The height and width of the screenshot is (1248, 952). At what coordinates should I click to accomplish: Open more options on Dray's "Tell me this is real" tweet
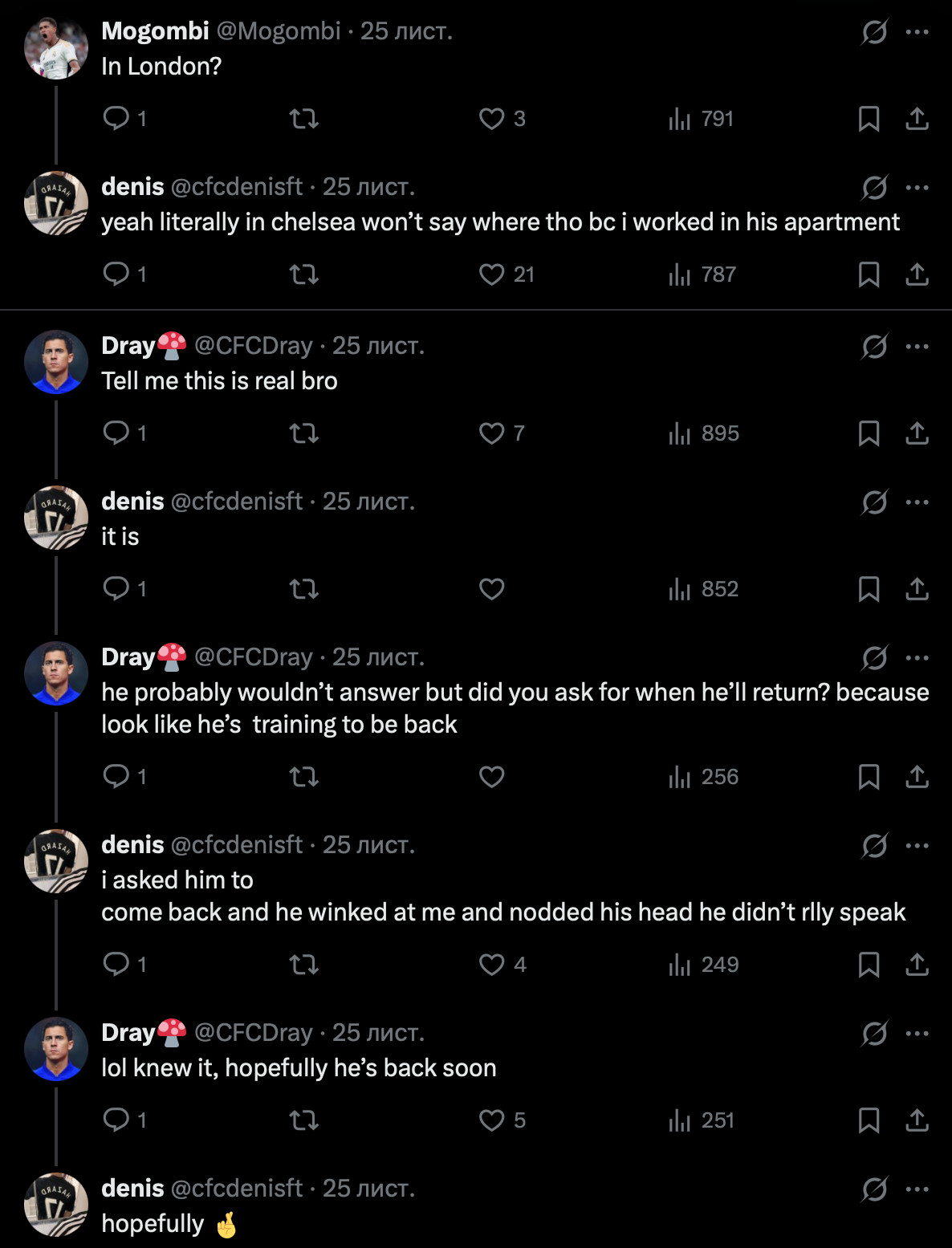tap(917, 347)
